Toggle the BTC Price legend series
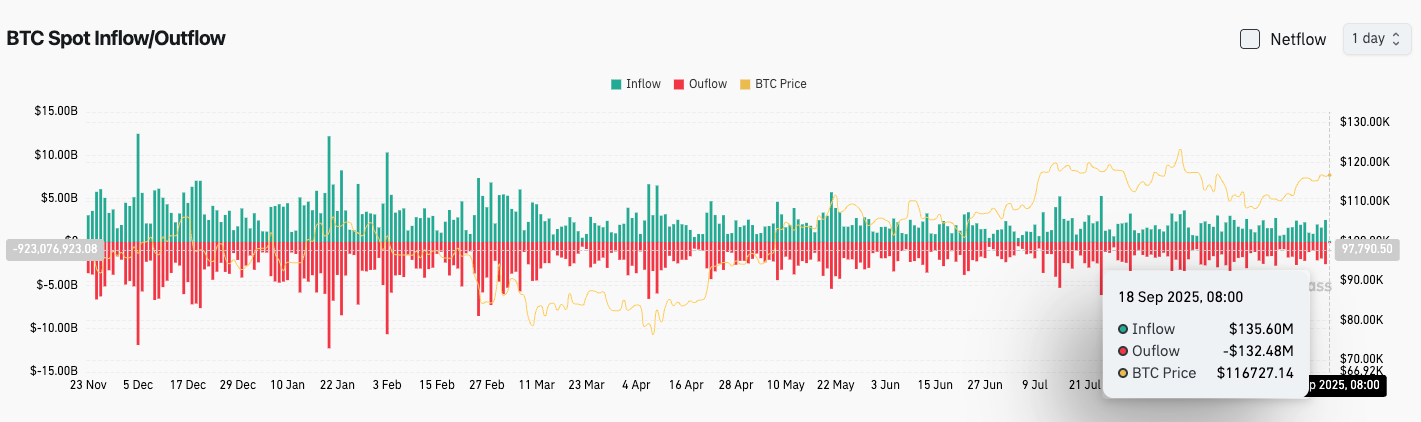This screenshot has width=1421, height=422. click(x=773, y=84)
